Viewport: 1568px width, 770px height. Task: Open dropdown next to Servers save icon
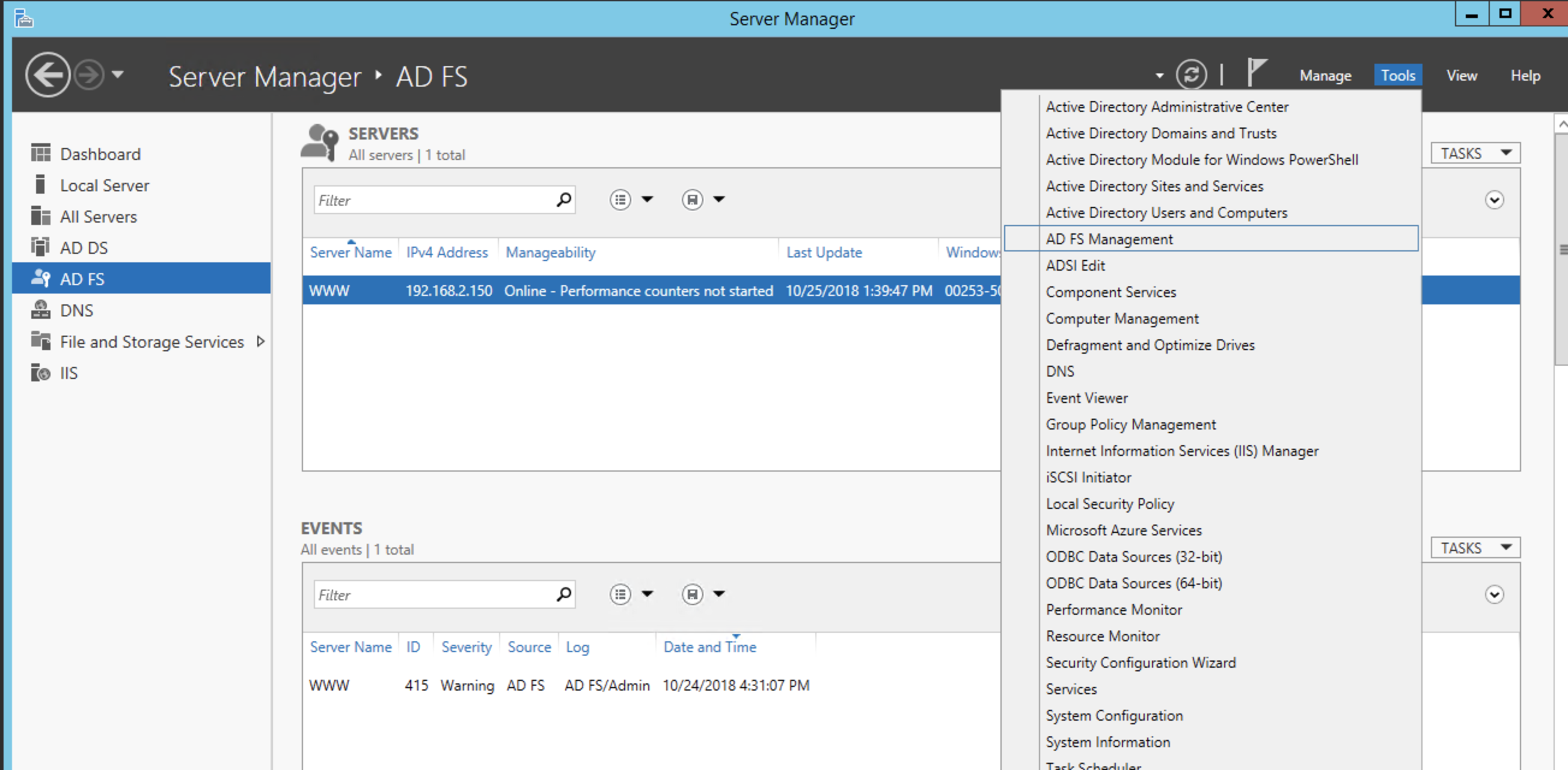click(720, 199)
